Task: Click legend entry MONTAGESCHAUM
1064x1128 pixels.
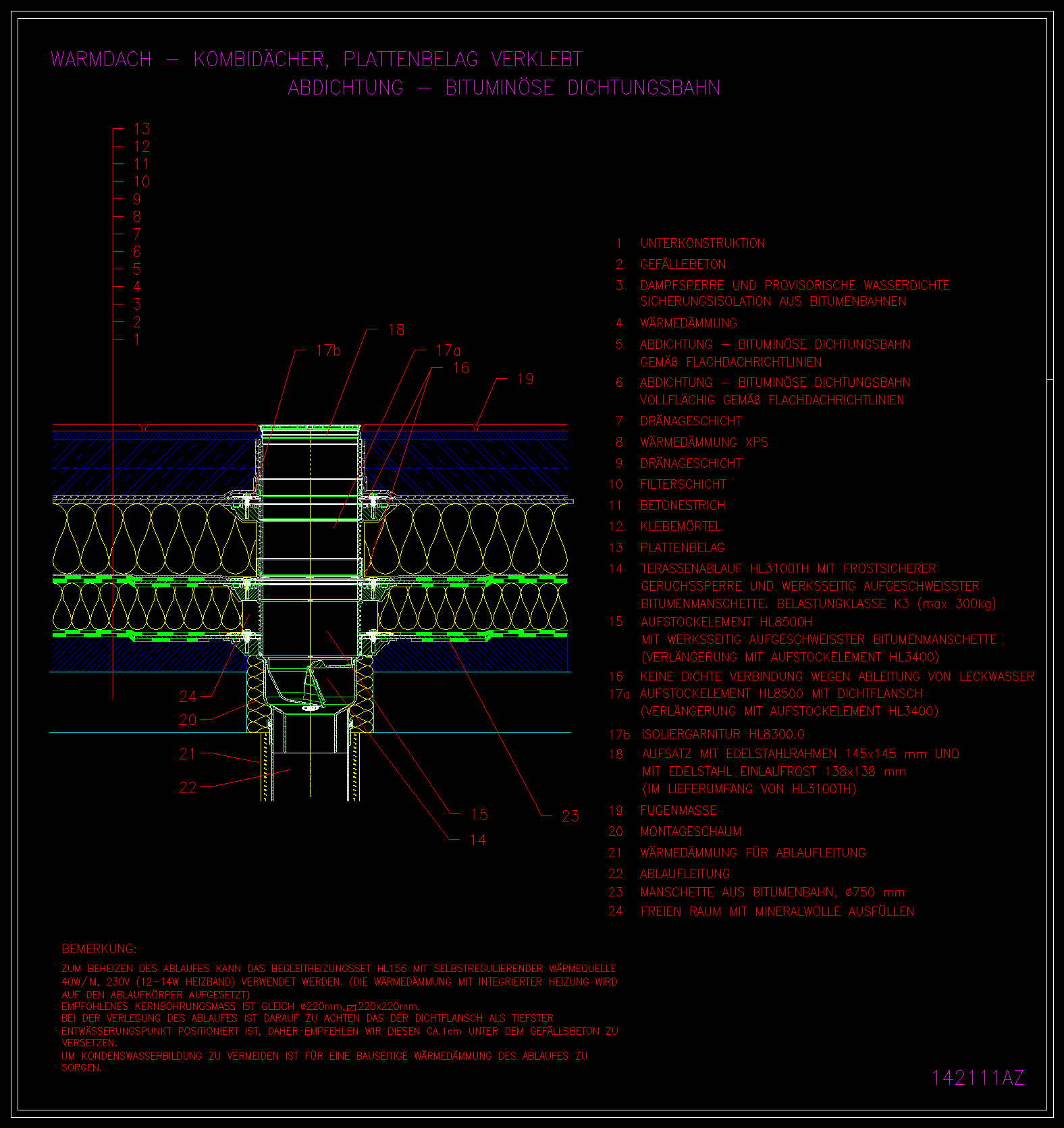Action: pyautogui.click(x=691, y=831)
